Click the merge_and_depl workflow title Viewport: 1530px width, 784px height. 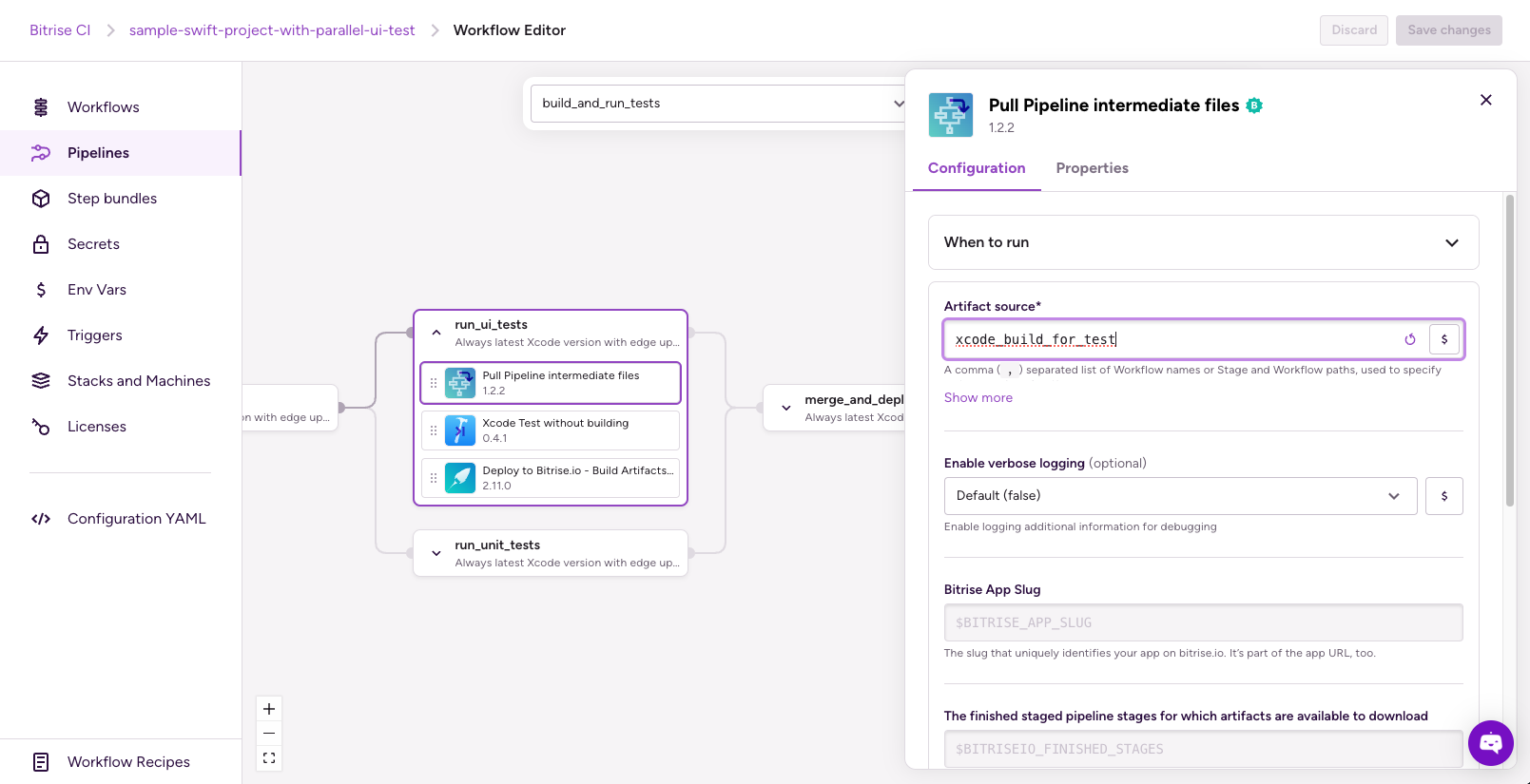coord(854,400)
